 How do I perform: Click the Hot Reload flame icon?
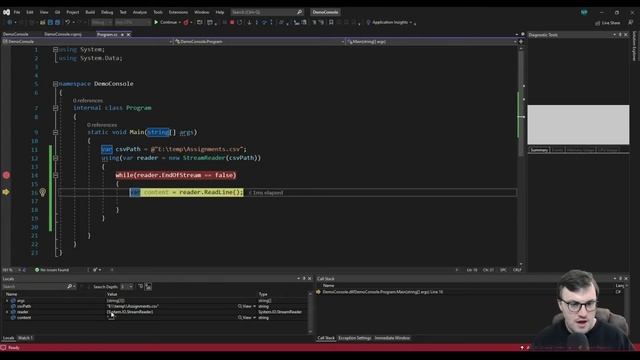(186, 22)
